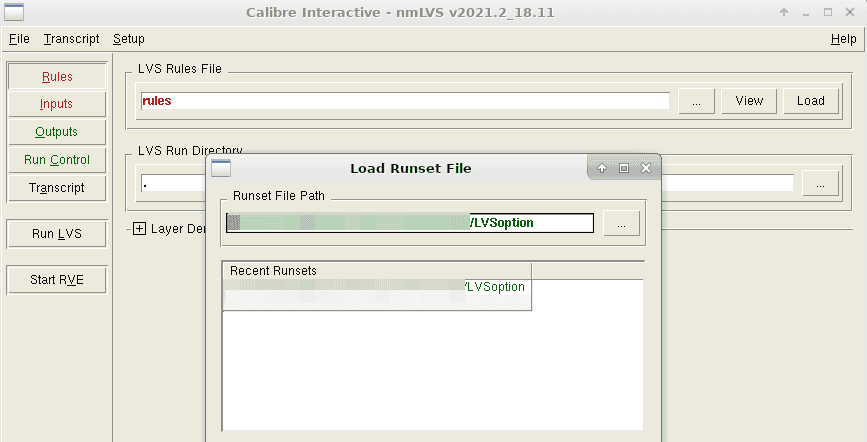Click Load for the LVS rules file
867x442 pixels.
[x=811, y=101]
